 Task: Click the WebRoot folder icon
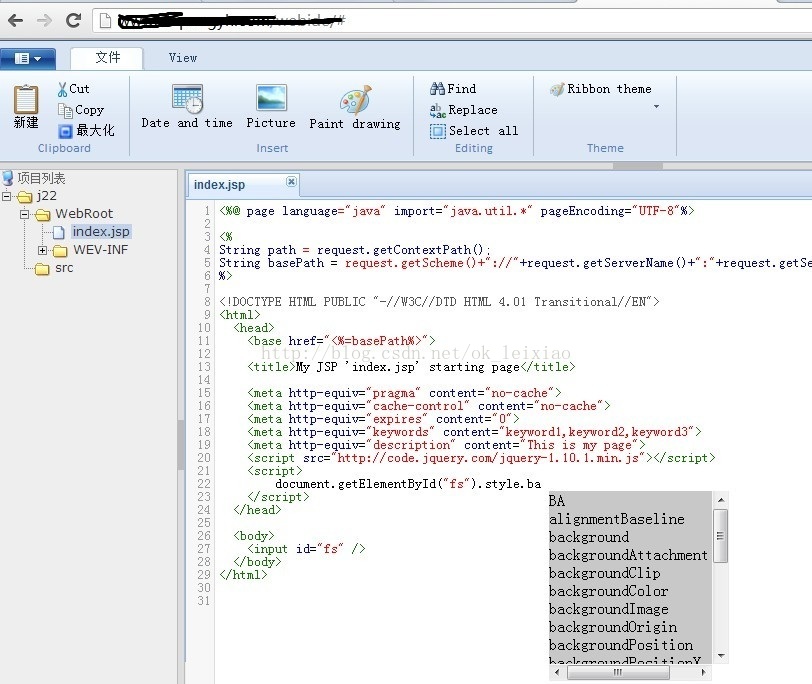(x=43, y=214)
